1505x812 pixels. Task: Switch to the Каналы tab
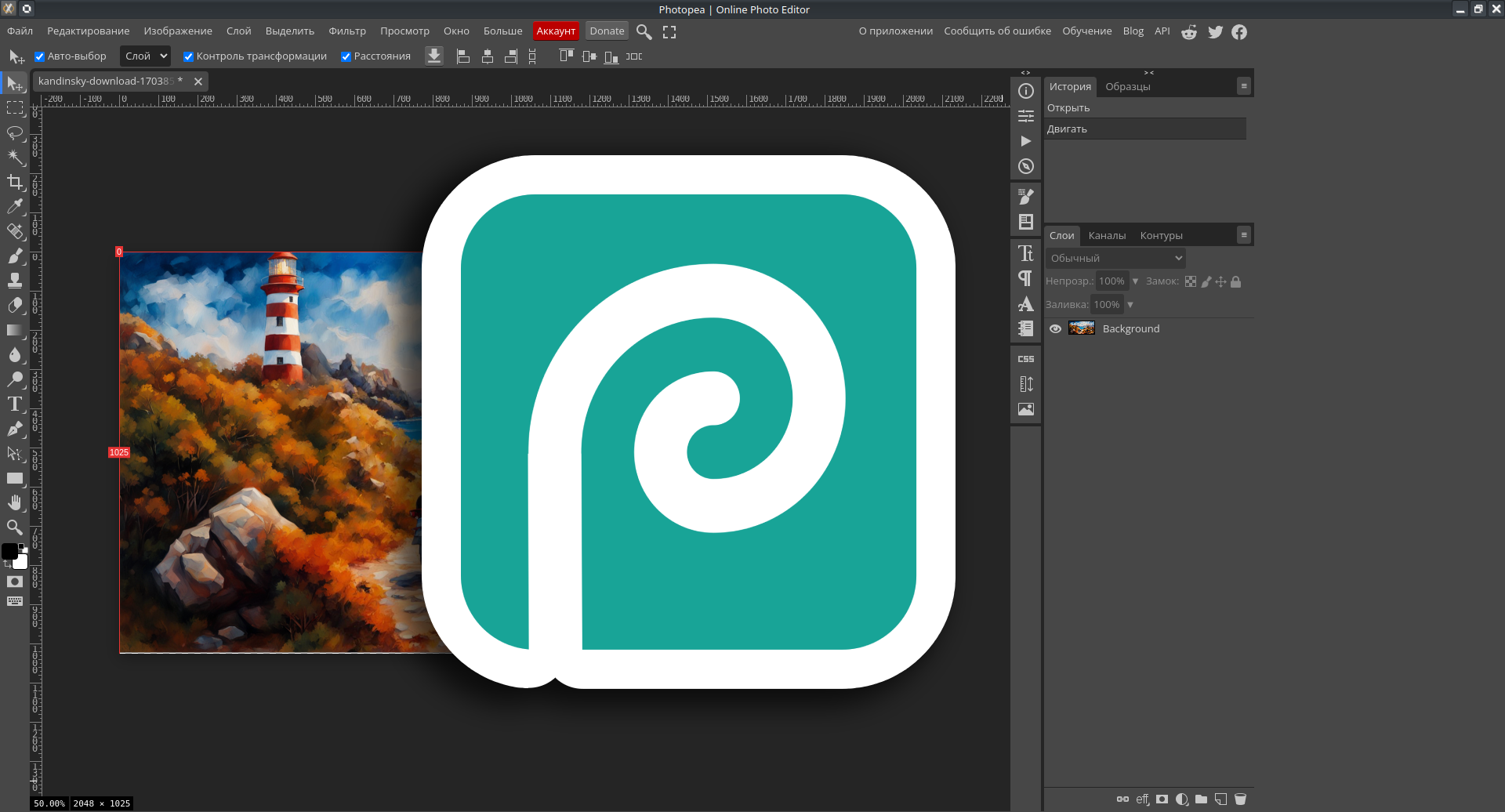coord(1107,236)
